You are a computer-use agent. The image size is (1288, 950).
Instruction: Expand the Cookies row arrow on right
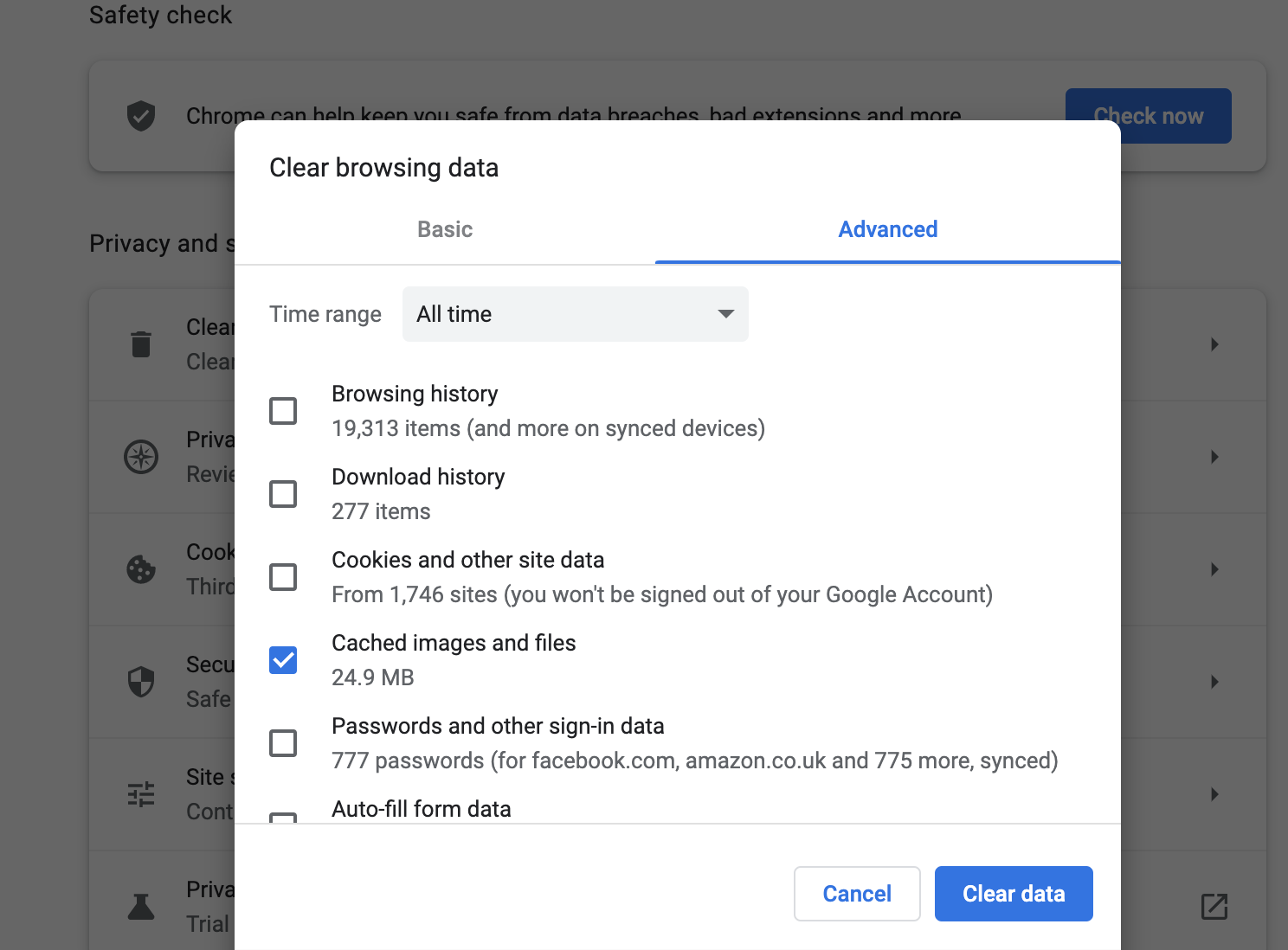point(1214,569)
